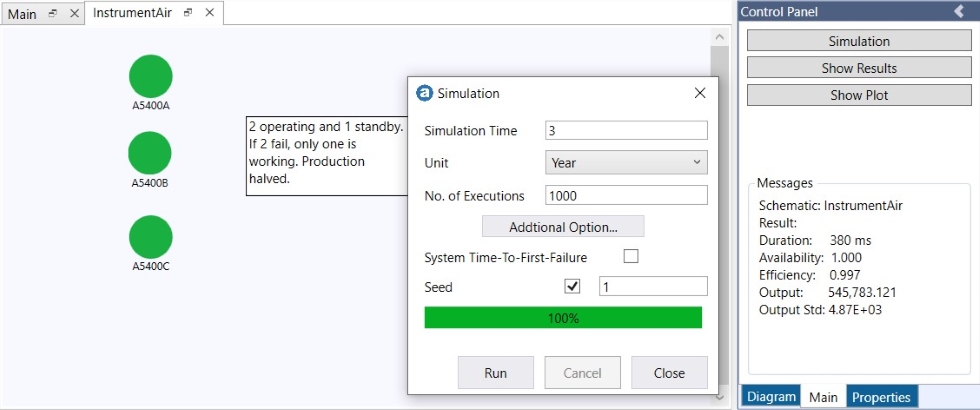The height and width of the screenshot is (410, 980).
Task: Close the Main document tab
Action: pyautogui.click(x=74, y=13)
